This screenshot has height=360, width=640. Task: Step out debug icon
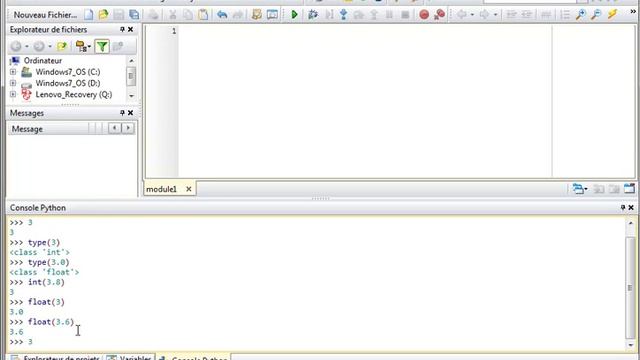tap(374, 15)
